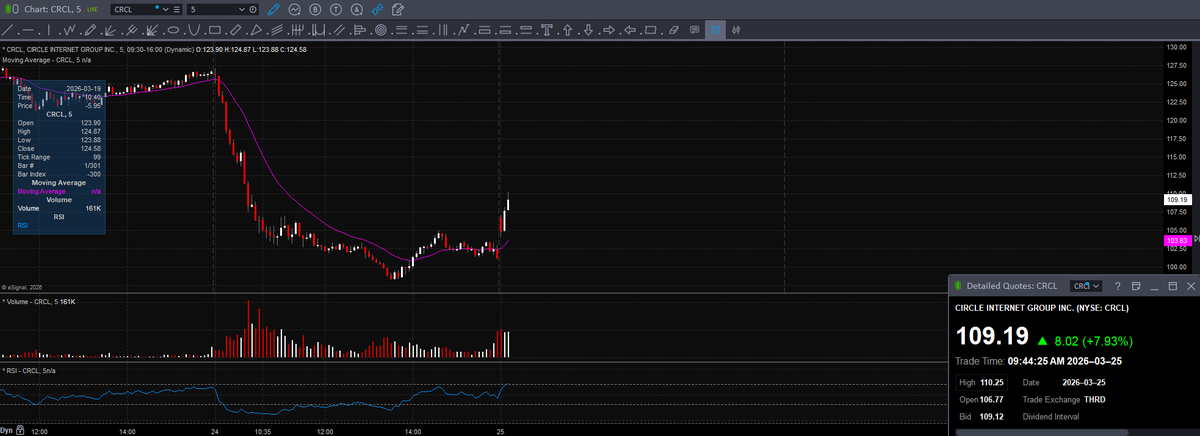
Task: Click the Moving Average - CRCL study title
Action: click(47, 60)
